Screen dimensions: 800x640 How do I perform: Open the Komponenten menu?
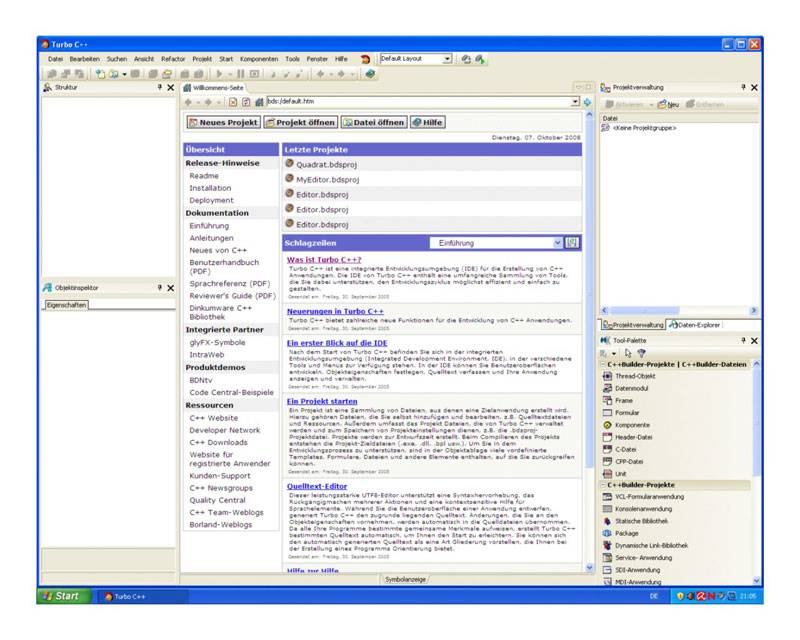(x=258, y=59)
